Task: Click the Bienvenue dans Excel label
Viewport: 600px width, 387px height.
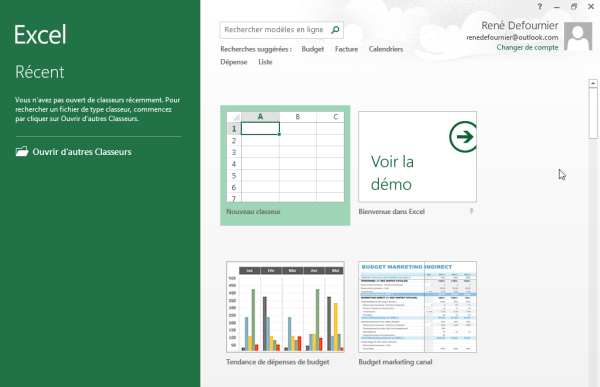Action: point(391,212)
